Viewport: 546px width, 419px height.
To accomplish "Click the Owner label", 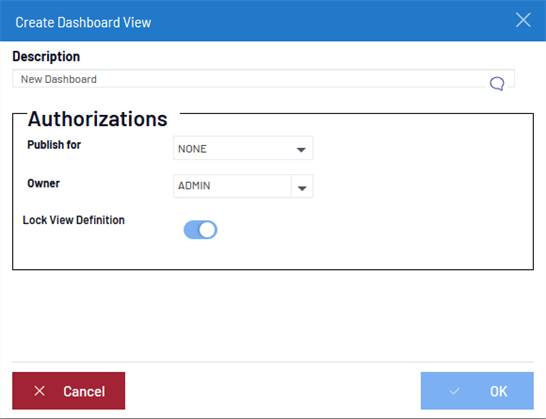I will [44, 183].
